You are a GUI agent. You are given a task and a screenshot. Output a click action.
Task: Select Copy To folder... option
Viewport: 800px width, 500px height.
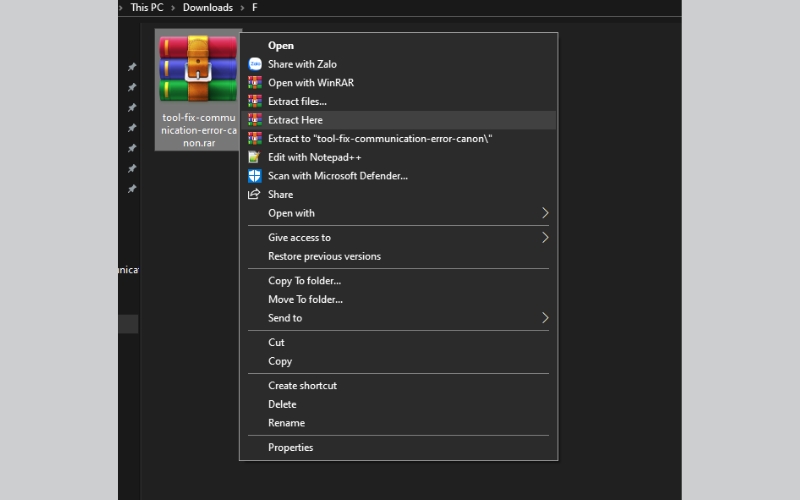(x=398, y=281)
